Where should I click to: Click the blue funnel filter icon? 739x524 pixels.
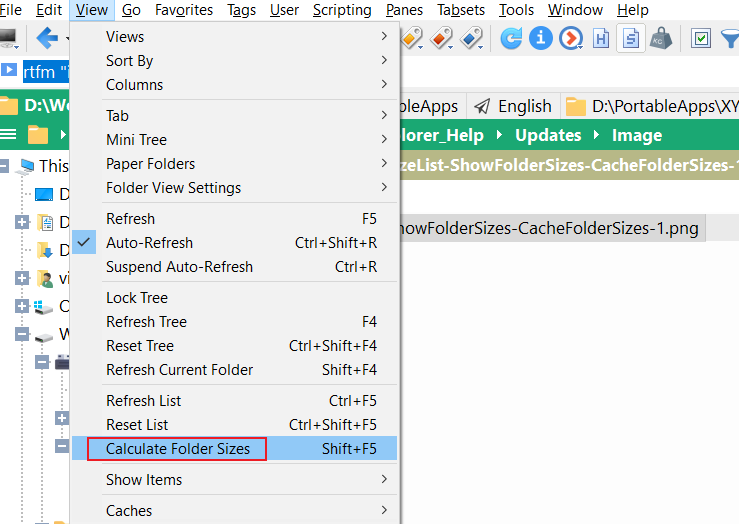[x=730, y=39]
